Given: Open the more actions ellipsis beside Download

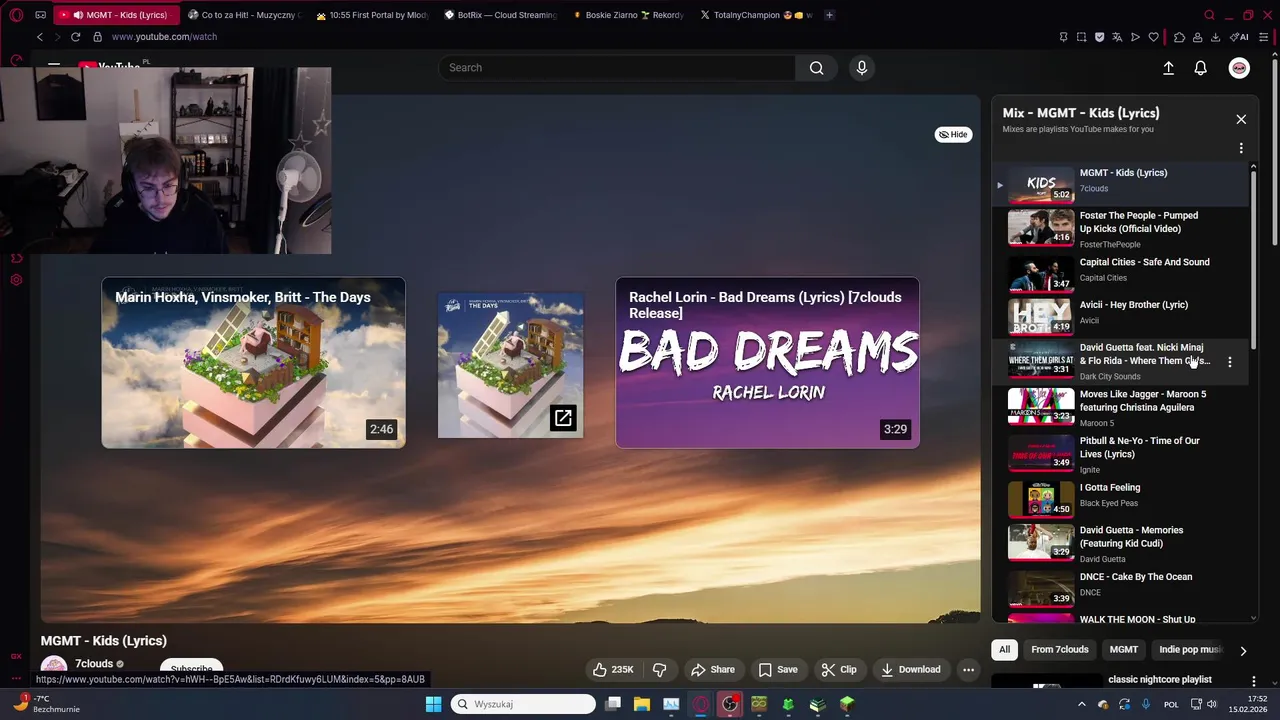Looking at the screenshot, I should pos(968,669).
